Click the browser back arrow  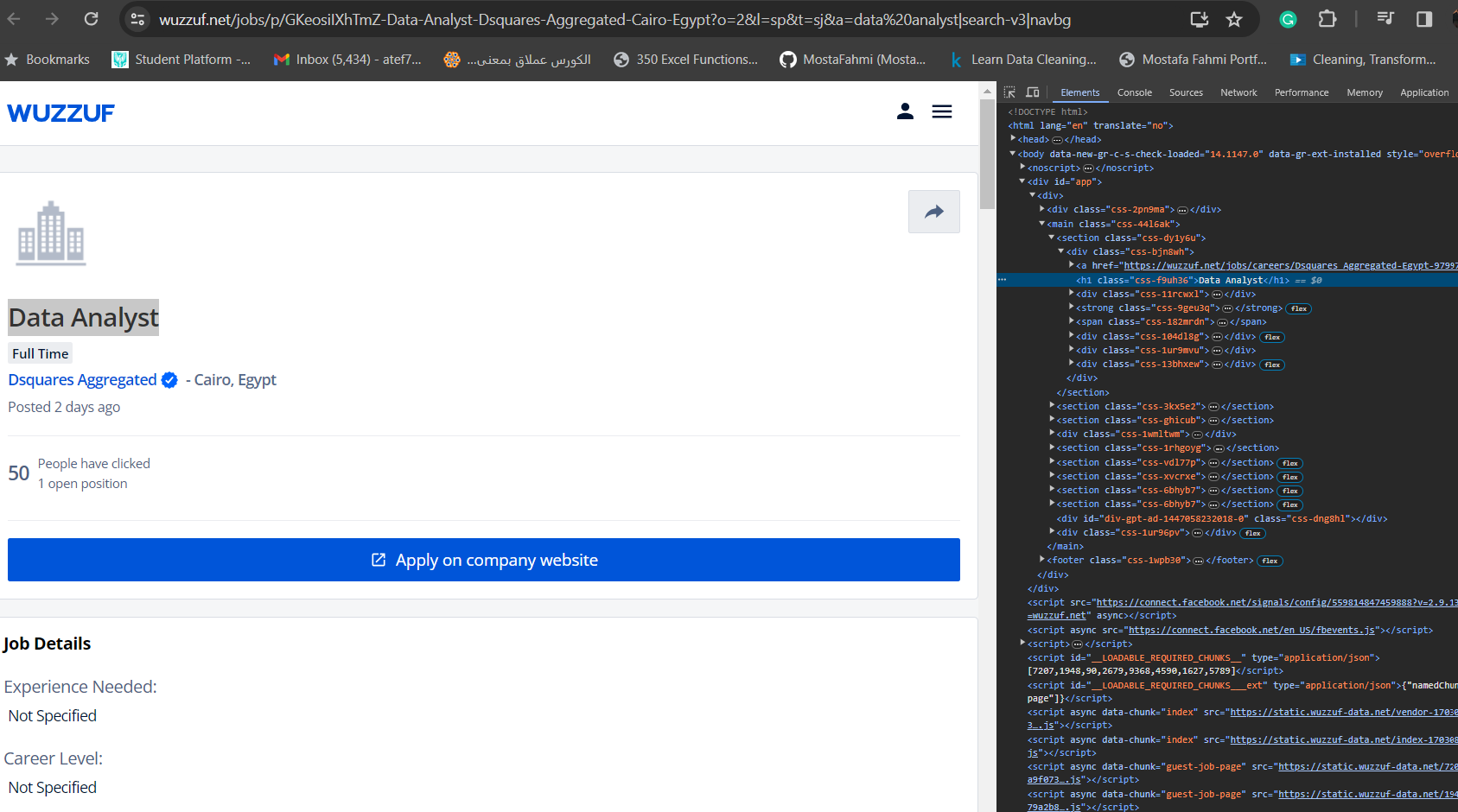14,19
